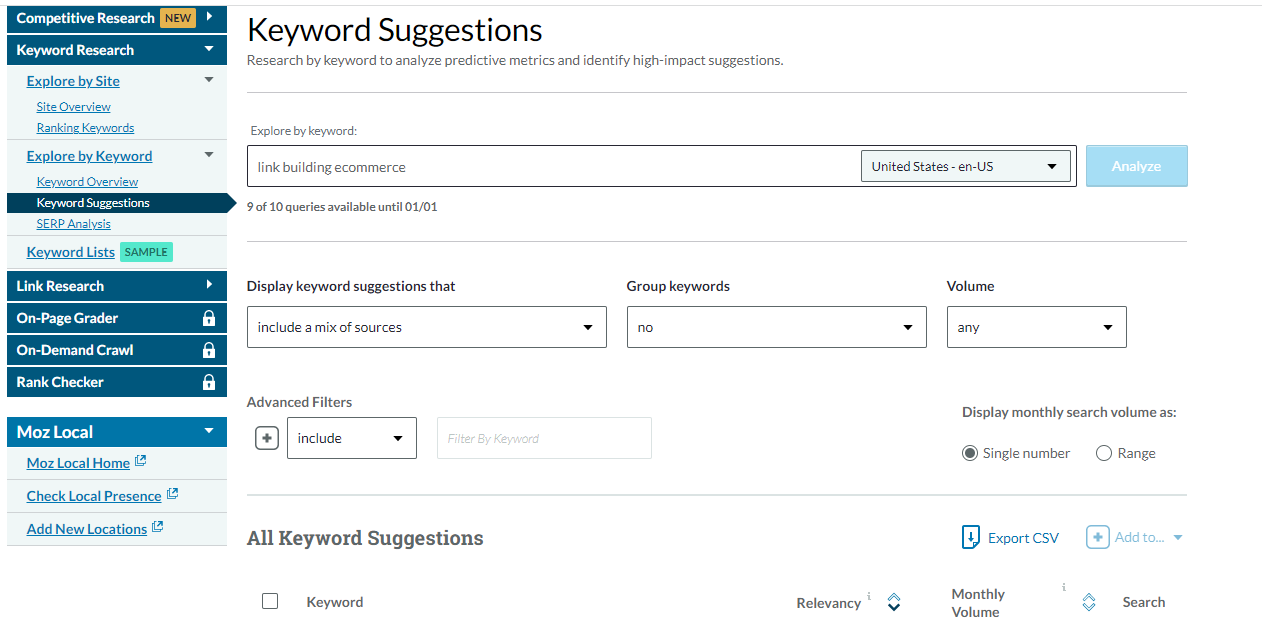Image resolution: width=1262 pixels, height=626 pixels.
Task: Choose Range volume display
Action: click(x=1104, y=453)
